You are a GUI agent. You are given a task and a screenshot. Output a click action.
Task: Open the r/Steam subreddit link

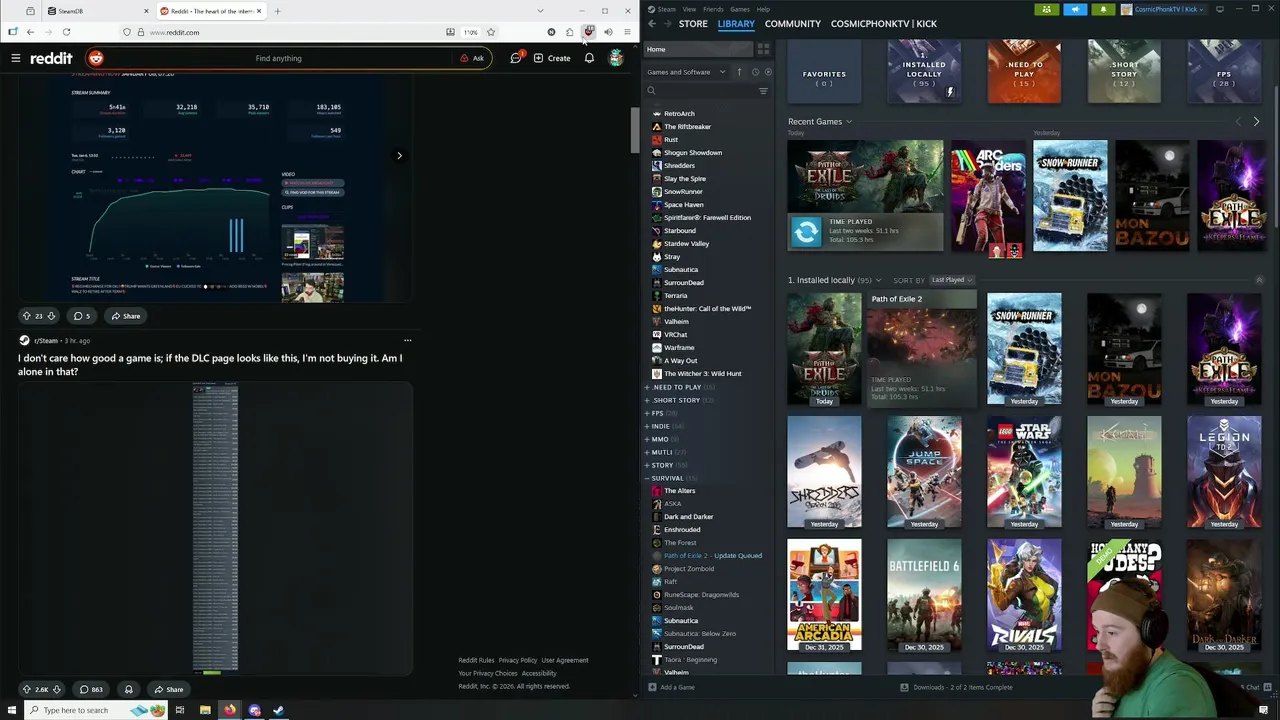[46, 340]
